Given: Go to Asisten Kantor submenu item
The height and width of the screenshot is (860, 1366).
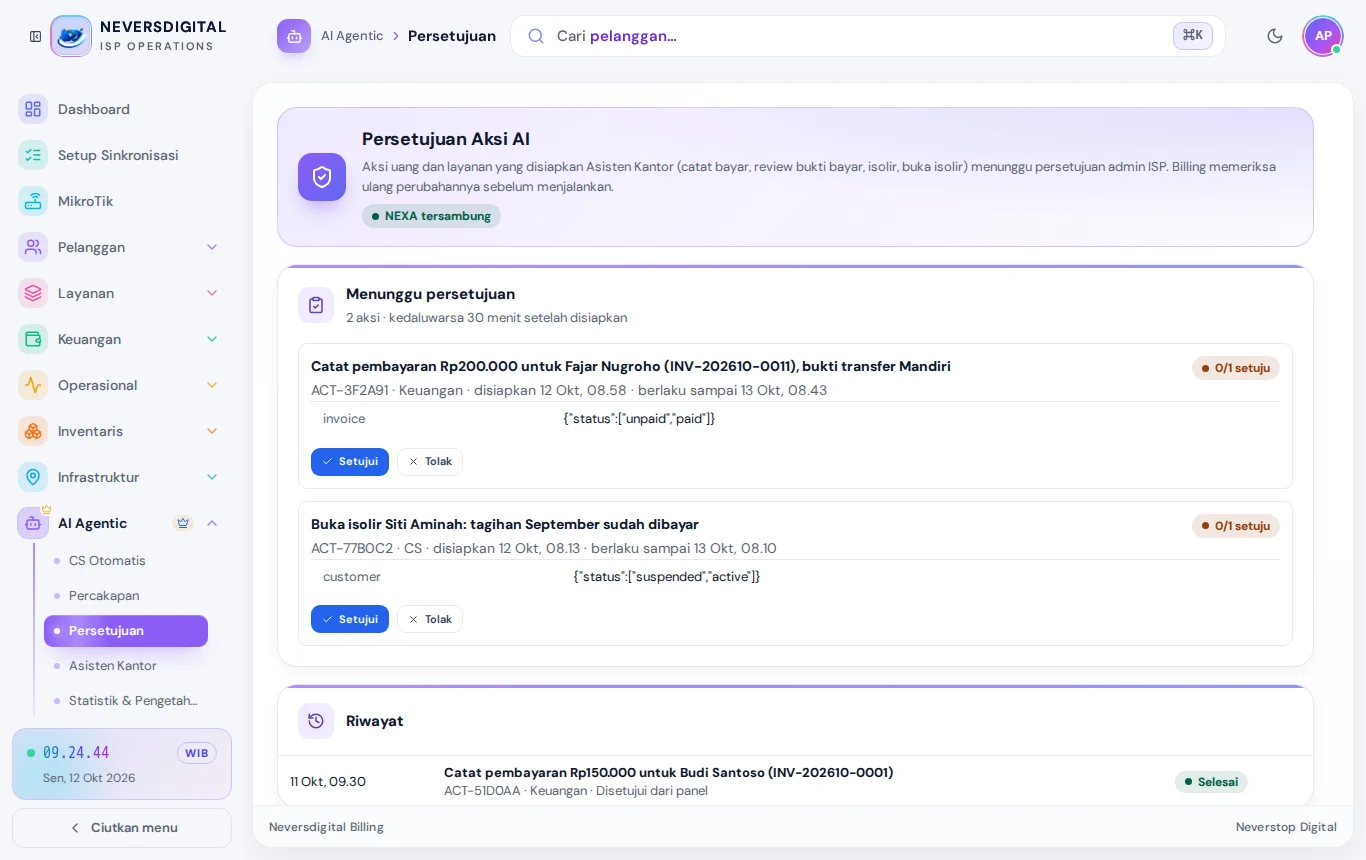Looking at the screenshot, I should point(126,665).
